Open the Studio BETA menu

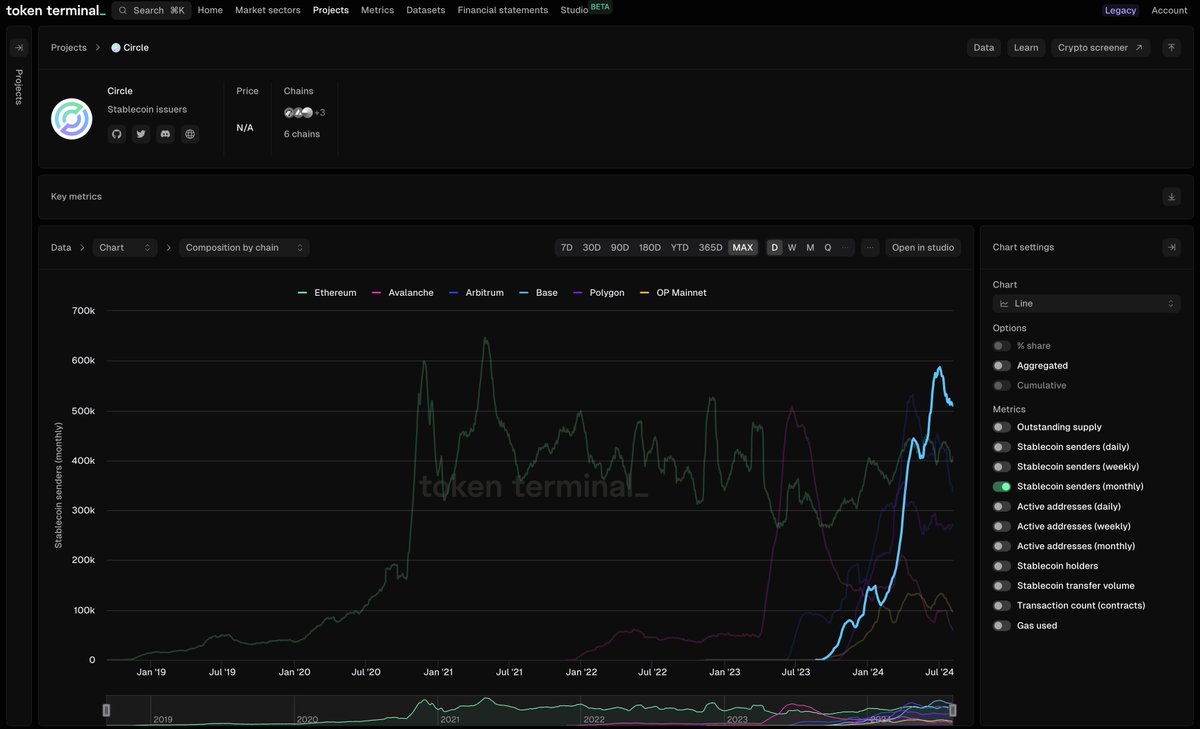click(586, 9)
